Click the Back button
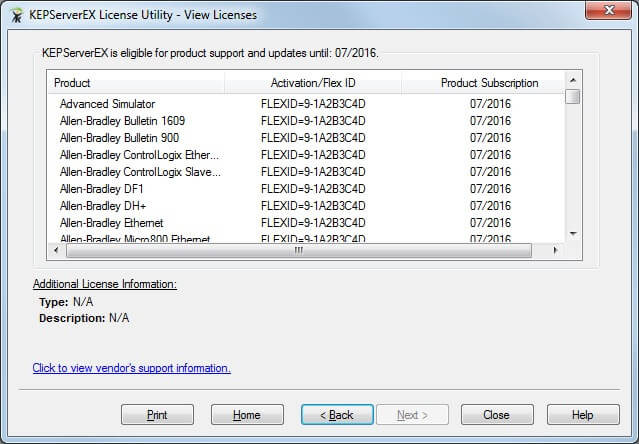This screenshot has width=639, height=444. [x=337, y=415]
